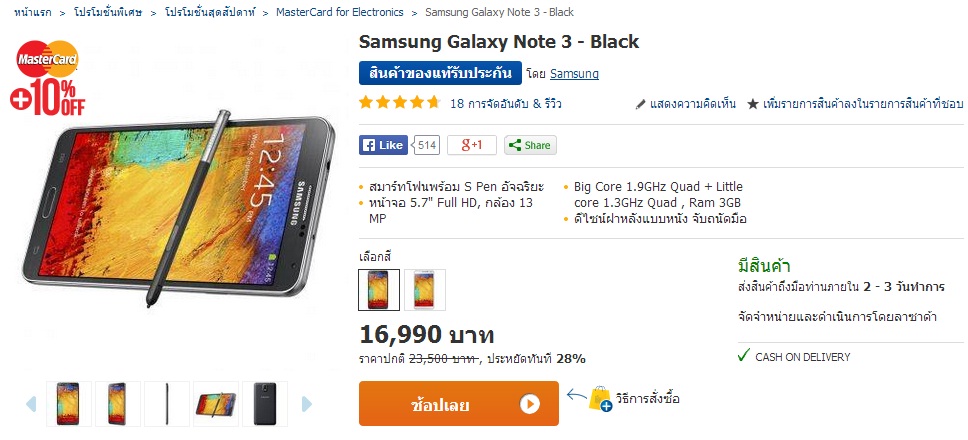This screenshot has width=968, height=440.
Task: Go to MasterCard for Electronics breadcrumb
Action: pos(340,12)
